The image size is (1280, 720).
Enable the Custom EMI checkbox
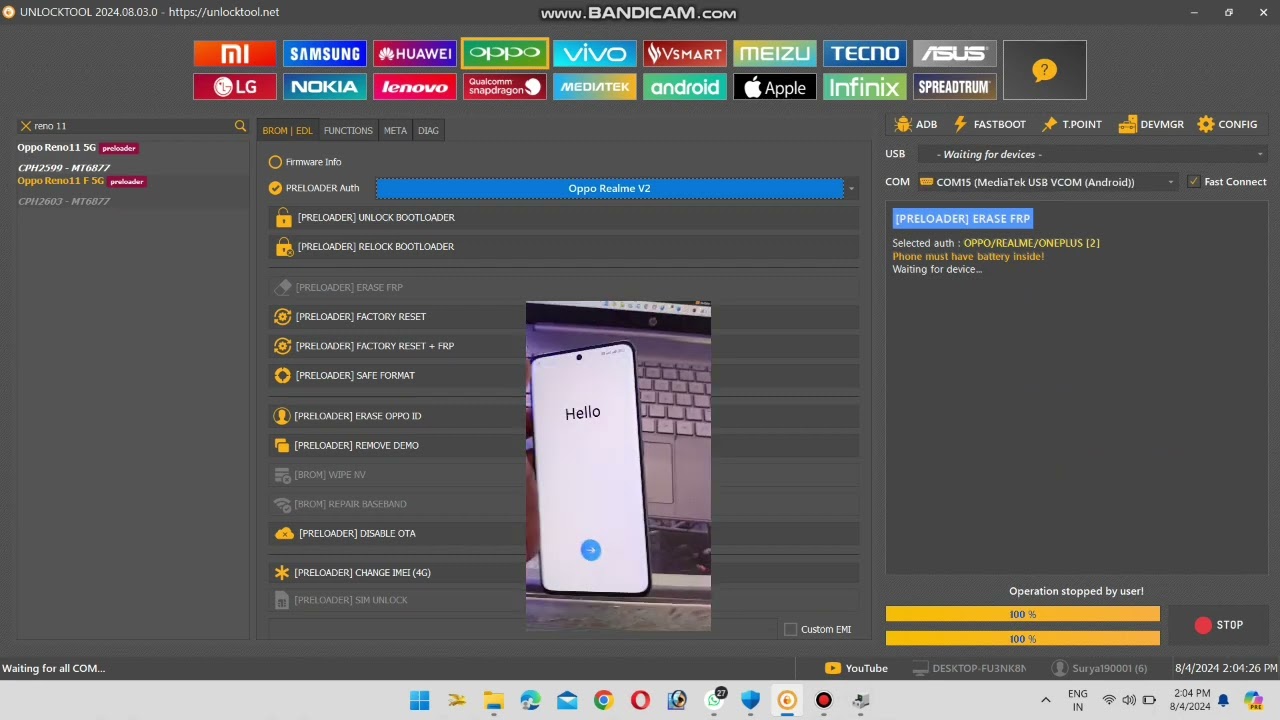pos(791,629)
